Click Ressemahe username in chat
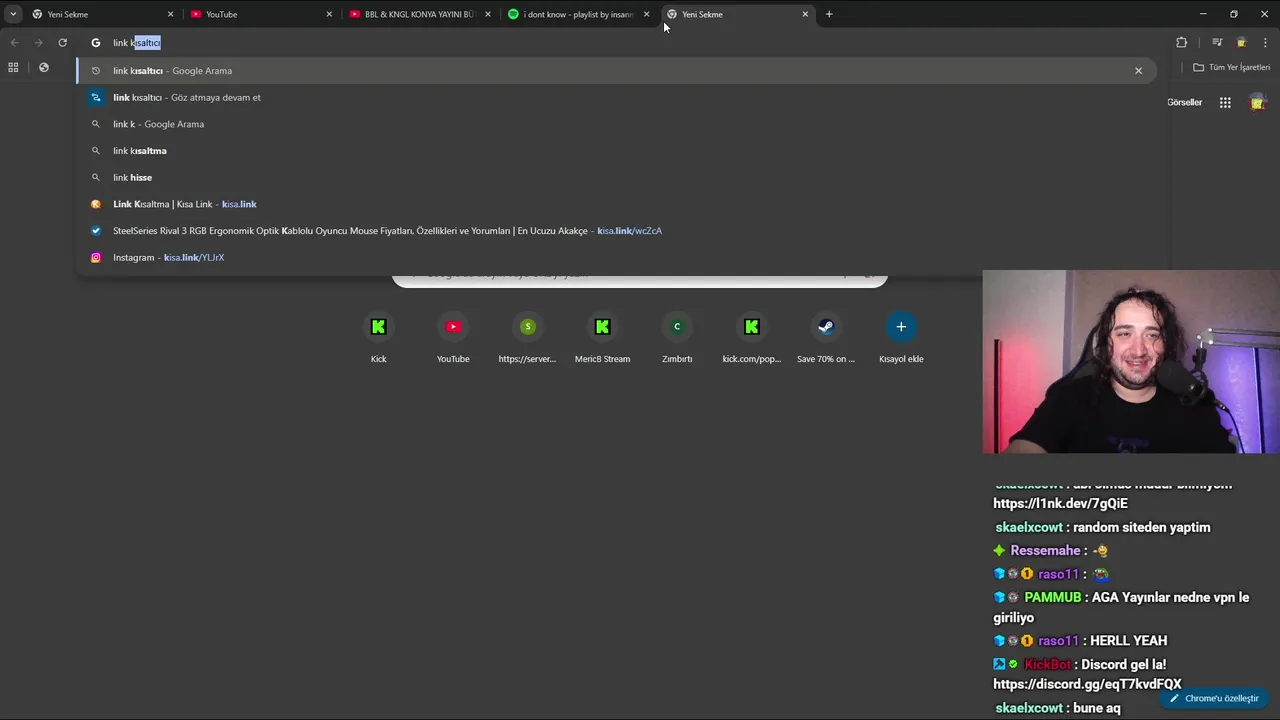This screenshot has height=720, width=1280. (1045, 551)
